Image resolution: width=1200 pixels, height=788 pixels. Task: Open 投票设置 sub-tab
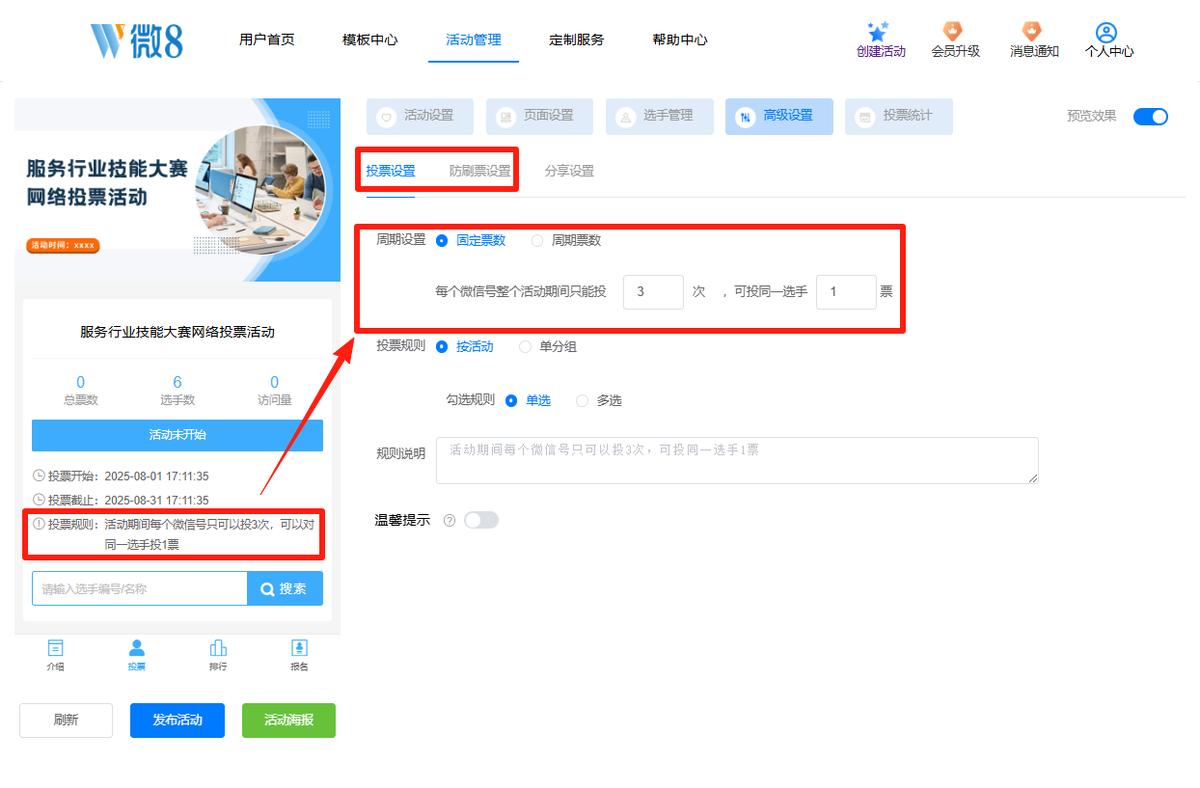tap(390, 171)
